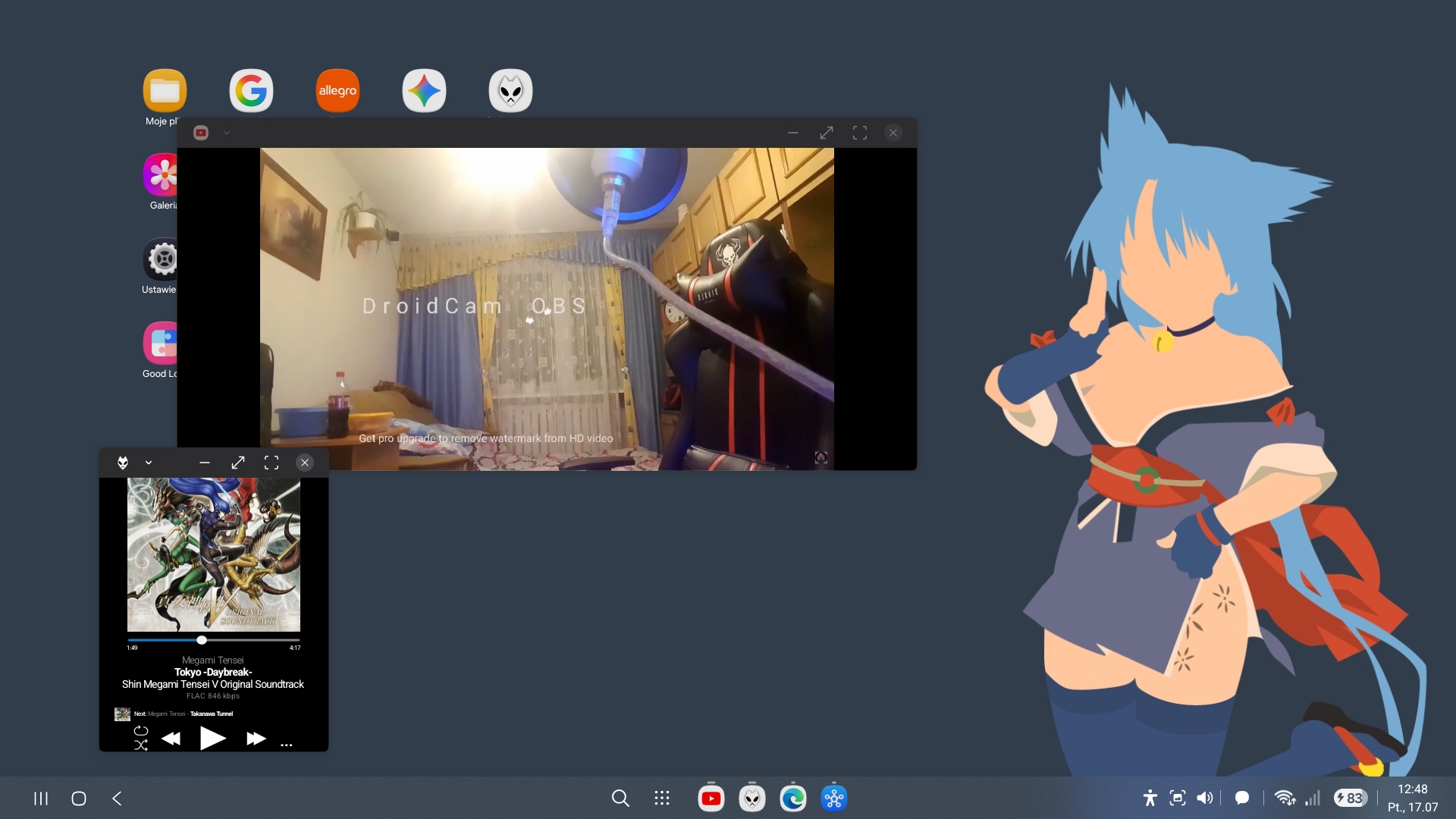Screen dimensions: 1456x819
Task: Expand the foobar2000 window options chevron
Action: pos(149,463)
